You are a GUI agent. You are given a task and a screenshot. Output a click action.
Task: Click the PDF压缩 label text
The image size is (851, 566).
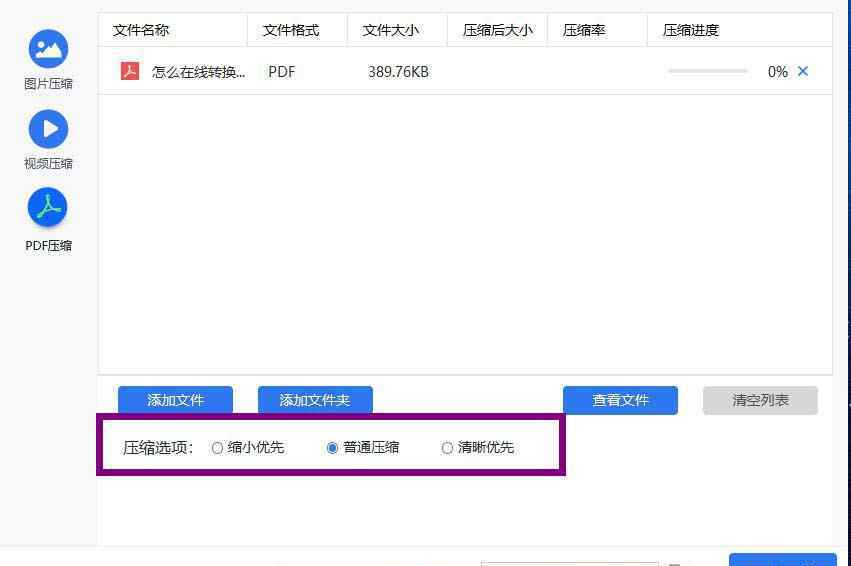(48, 246)
